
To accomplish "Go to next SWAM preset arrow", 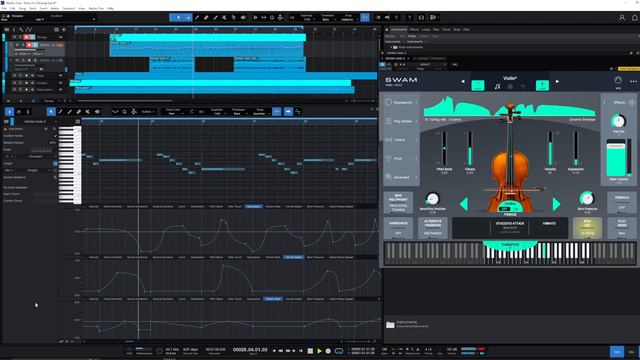I will tap(557, 81).
